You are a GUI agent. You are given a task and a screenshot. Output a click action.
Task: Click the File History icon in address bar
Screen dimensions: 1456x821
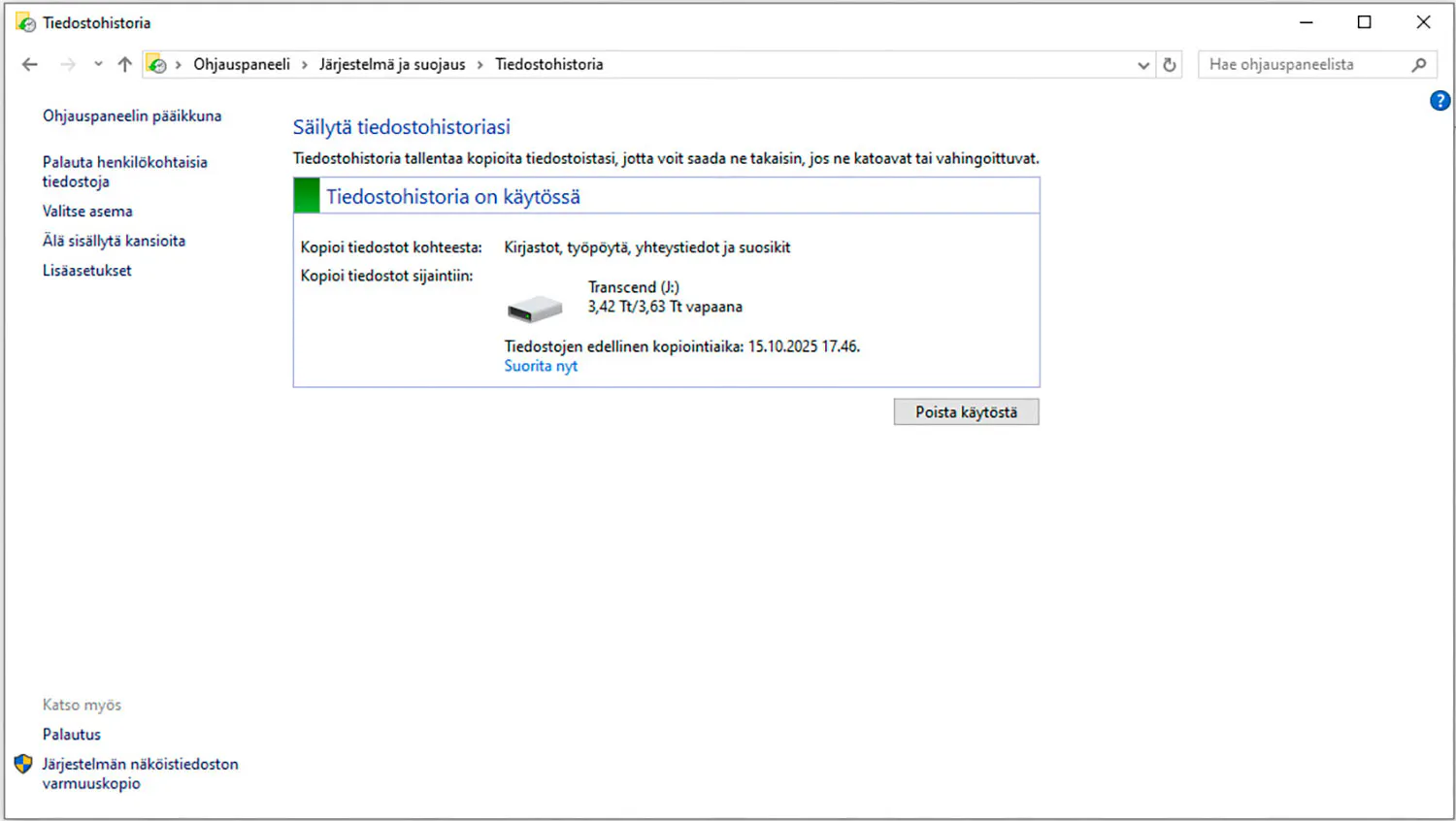pos(156,64)
